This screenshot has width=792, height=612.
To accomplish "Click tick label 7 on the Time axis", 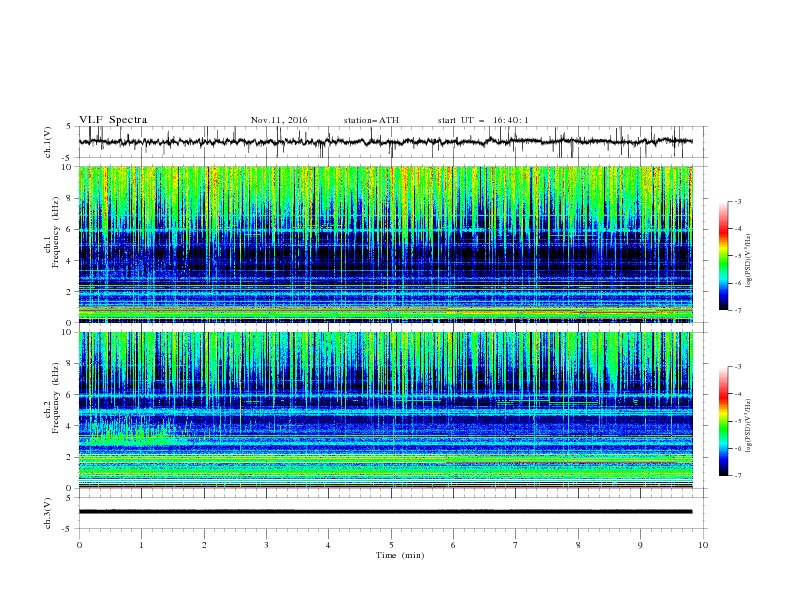I will point(516,545).
